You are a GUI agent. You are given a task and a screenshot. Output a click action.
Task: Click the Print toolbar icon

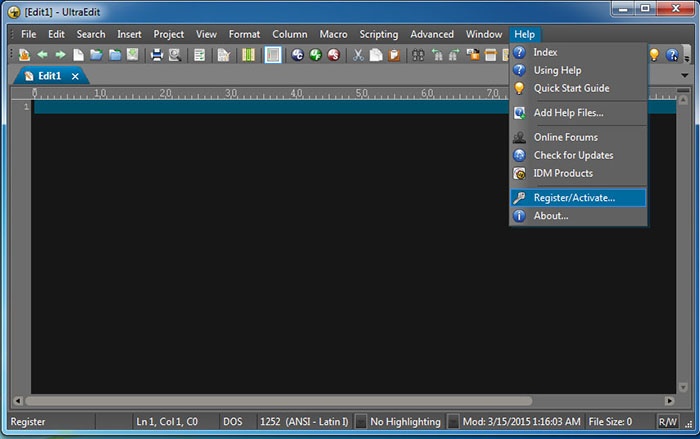157,55
